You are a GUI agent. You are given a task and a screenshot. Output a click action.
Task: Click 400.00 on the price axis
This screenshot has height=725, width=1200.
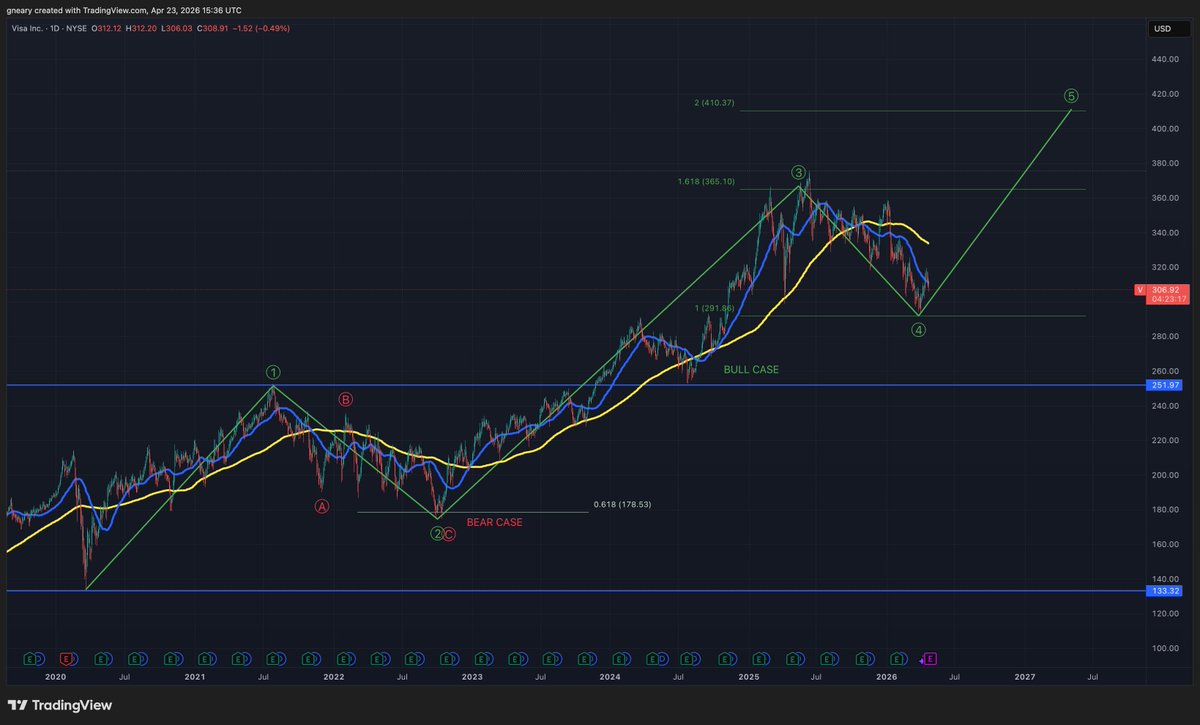1166,129
